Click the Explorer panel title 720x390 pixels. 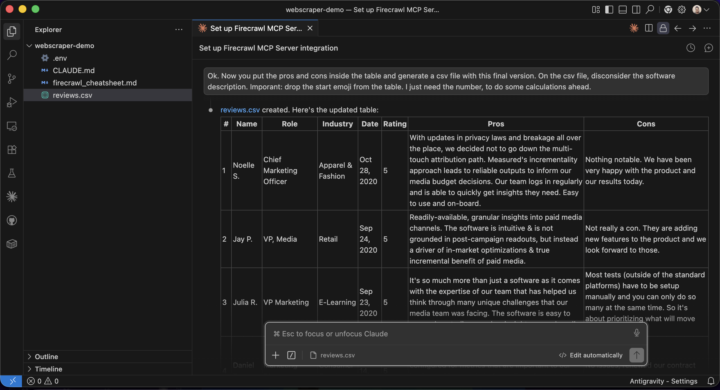pyautogui.click(x=48, y=29)
